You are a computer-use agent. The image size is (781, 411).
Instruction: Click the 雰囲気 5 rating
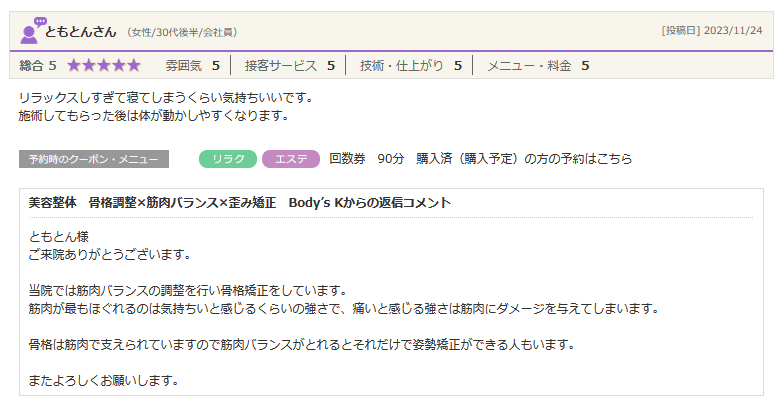tap(192, 66)
